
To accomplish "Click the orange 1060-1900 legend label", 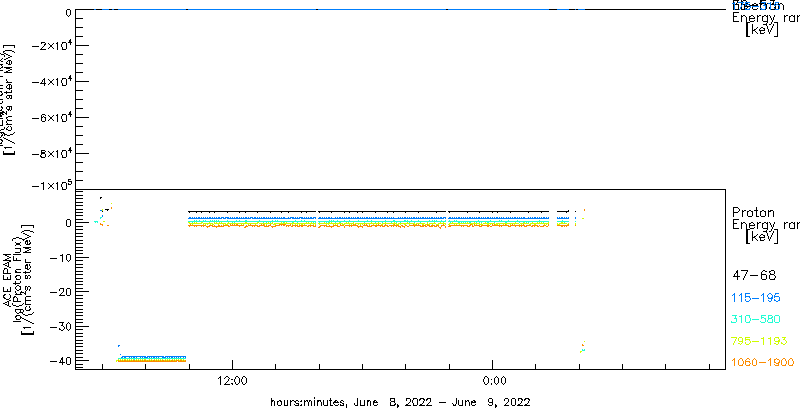I will (763, 363).
